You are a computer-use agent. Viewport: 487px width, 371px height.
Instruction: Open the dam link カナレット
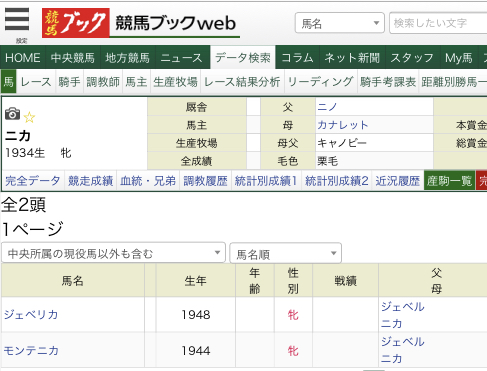click(x=343, y=125)
